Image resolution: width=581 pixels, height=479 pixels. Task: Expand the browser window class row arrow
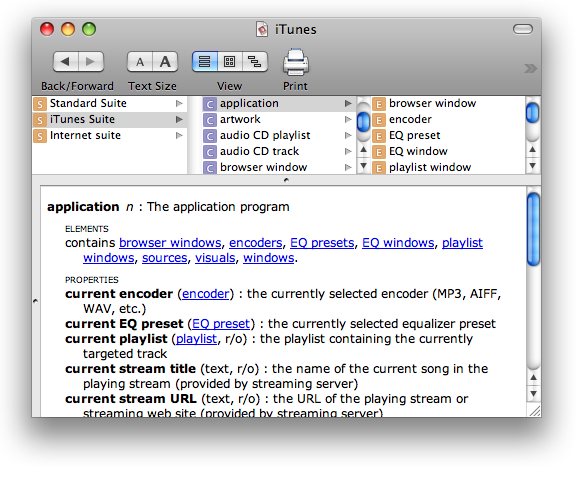348,167
